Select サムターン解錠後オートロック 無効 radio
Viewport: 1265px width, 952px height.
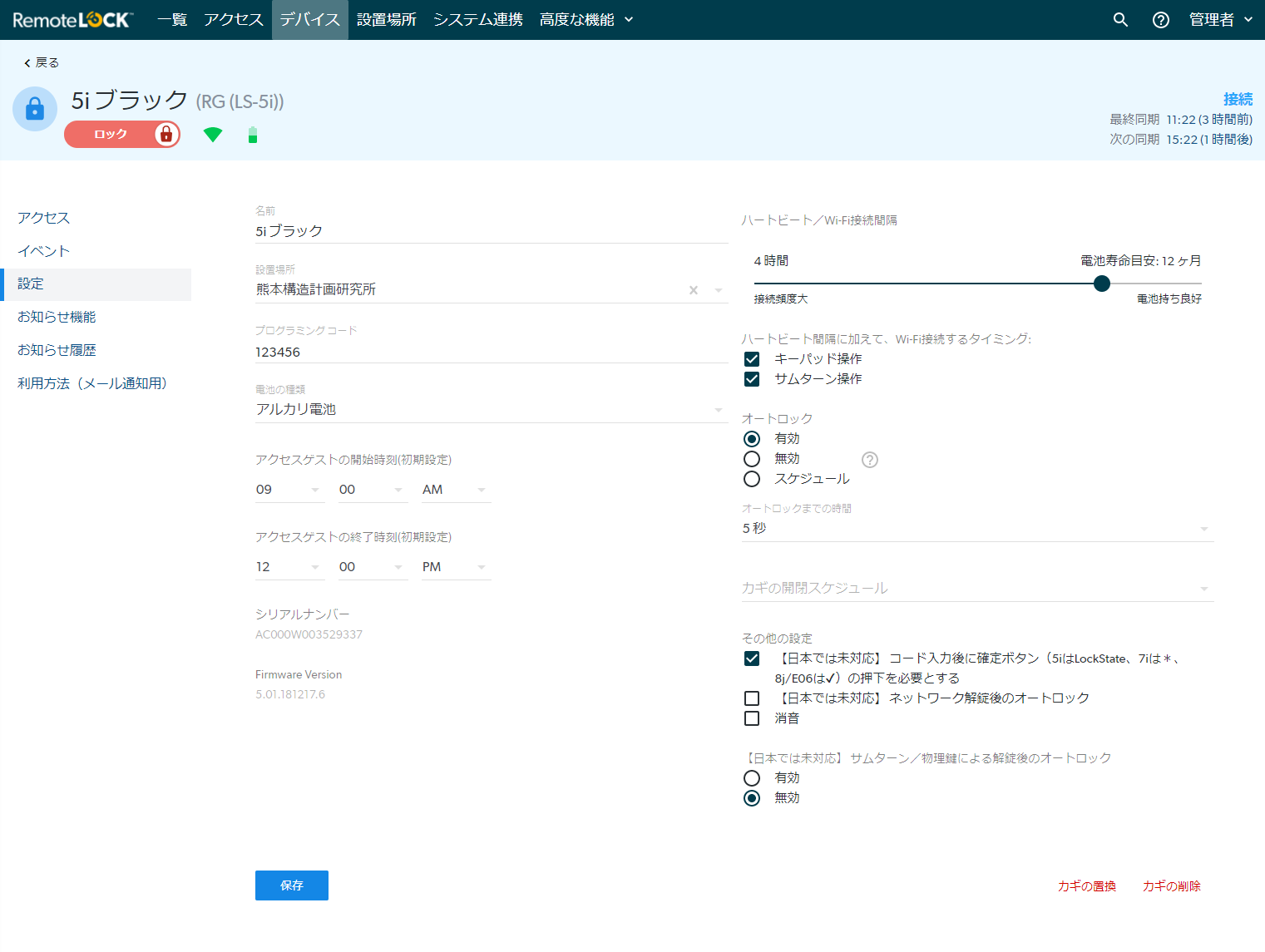click(752, 798)
